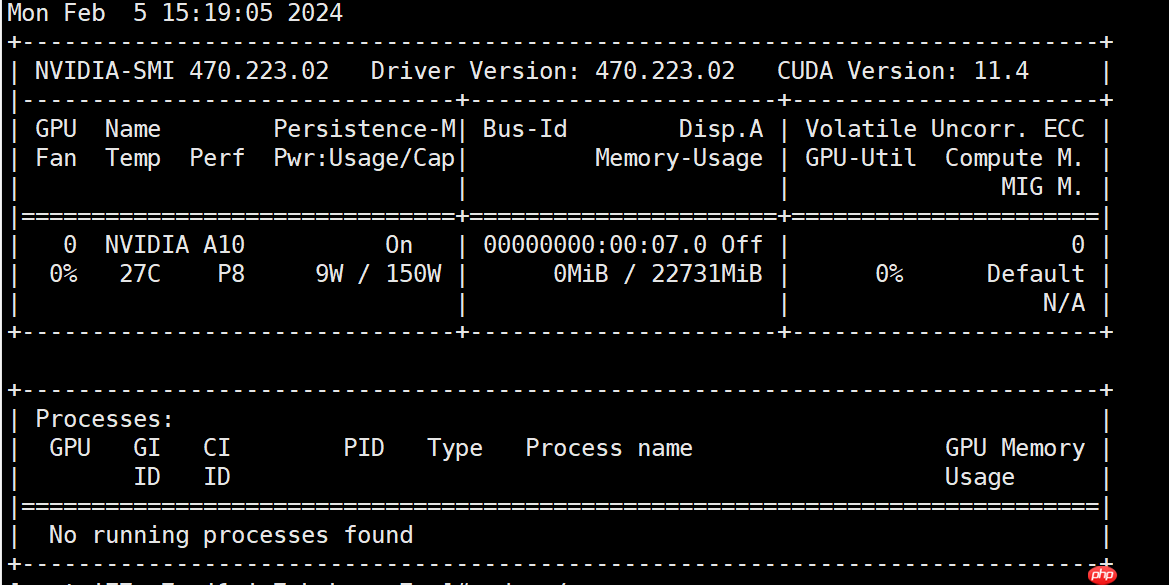Viewport: 1169px width, 585px height.
Task: Select the power reading '9W / 150W'
Action: click(378, 273)
